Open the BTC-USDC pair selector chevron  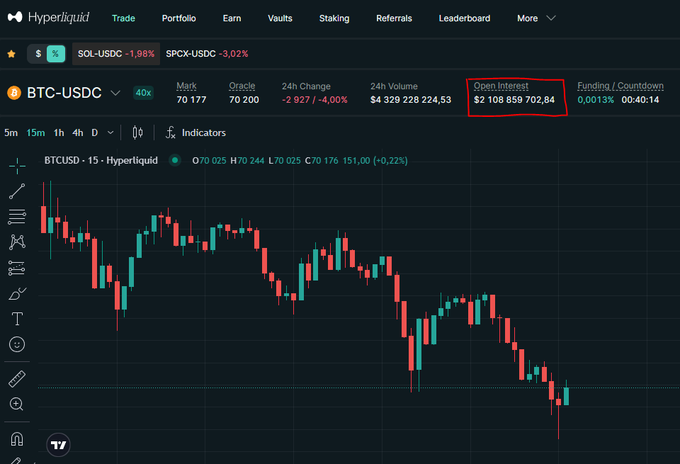click(115, 93)
